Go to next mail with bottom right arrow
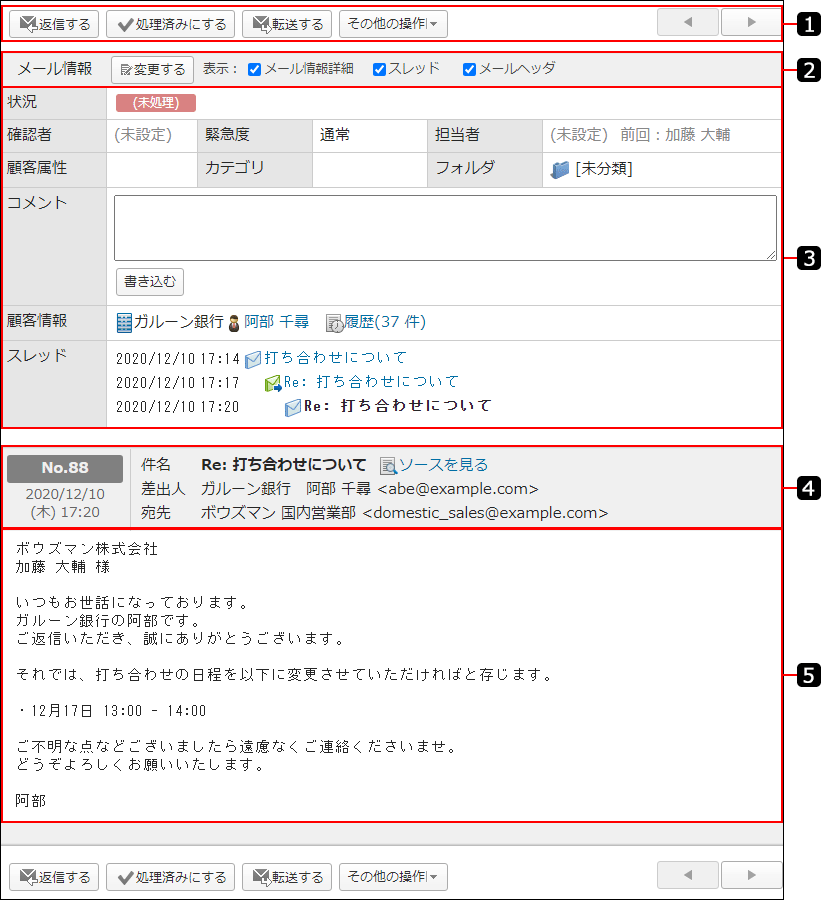 point(751,875)
